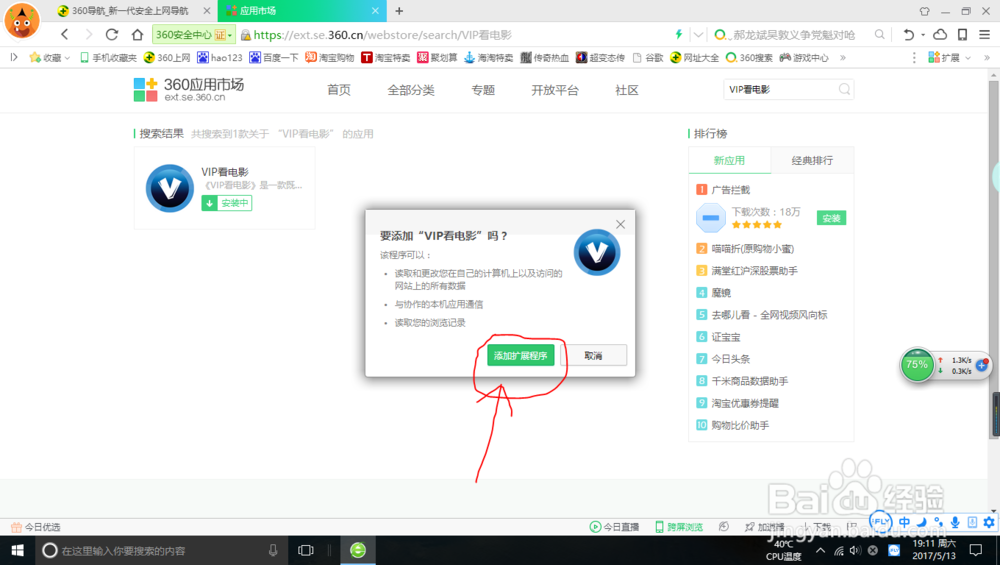Toggle 中 Chinese input mode

click(904, 522)
